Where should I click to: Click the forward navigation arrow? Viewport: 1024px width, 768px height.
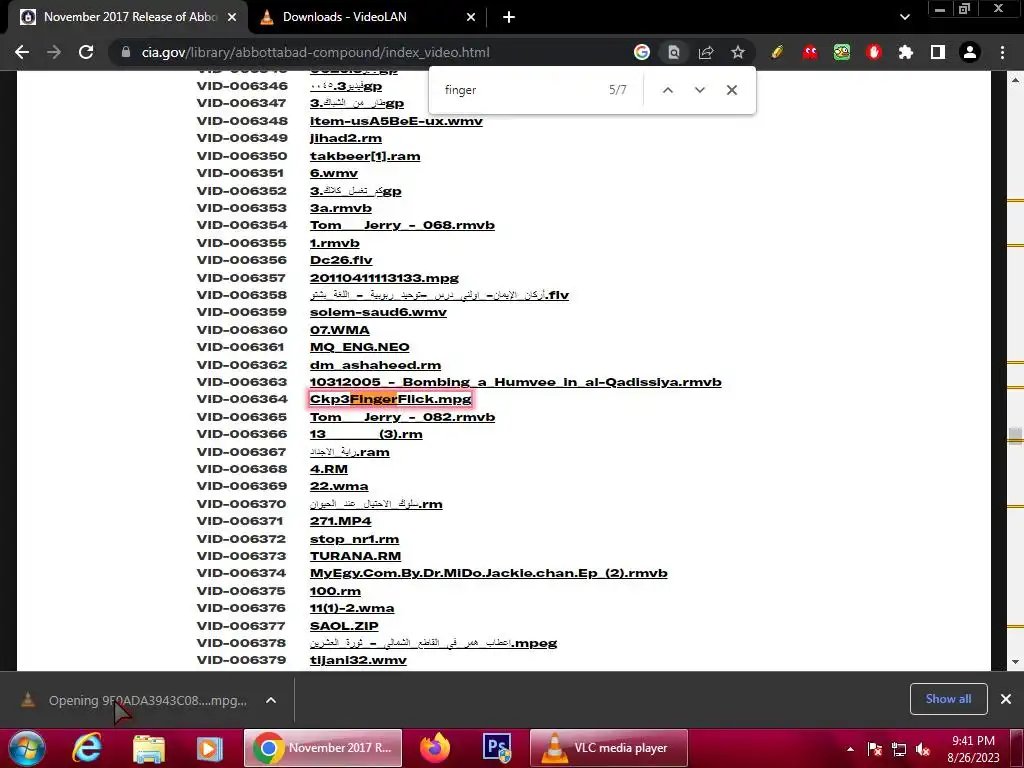(x=54, y=52)
